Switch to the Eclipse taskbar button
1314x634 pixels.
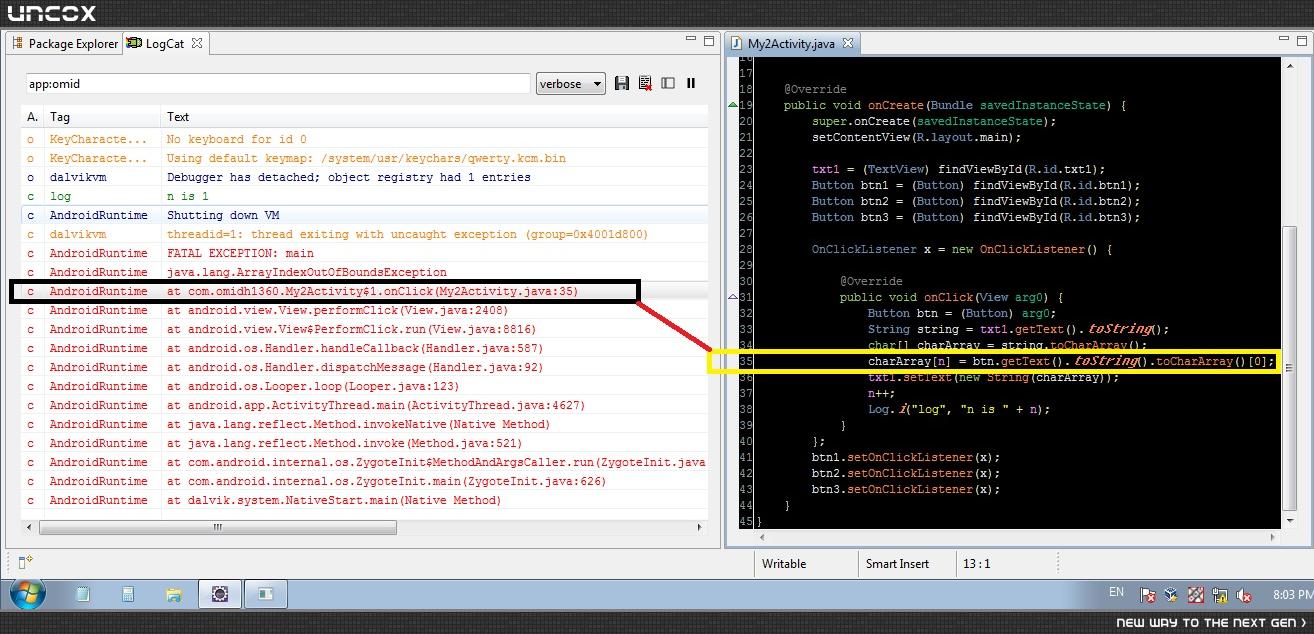click(219, 594)
